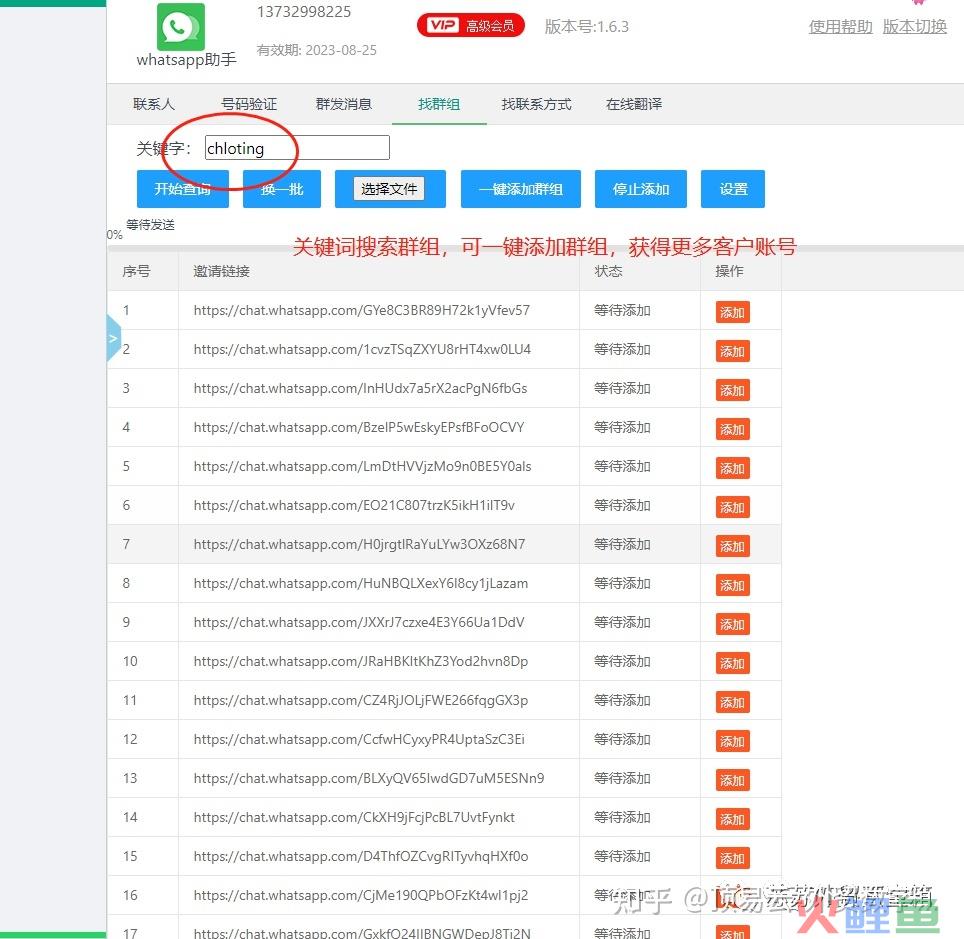Click the 邀请链接 column header

click(221, 271)
